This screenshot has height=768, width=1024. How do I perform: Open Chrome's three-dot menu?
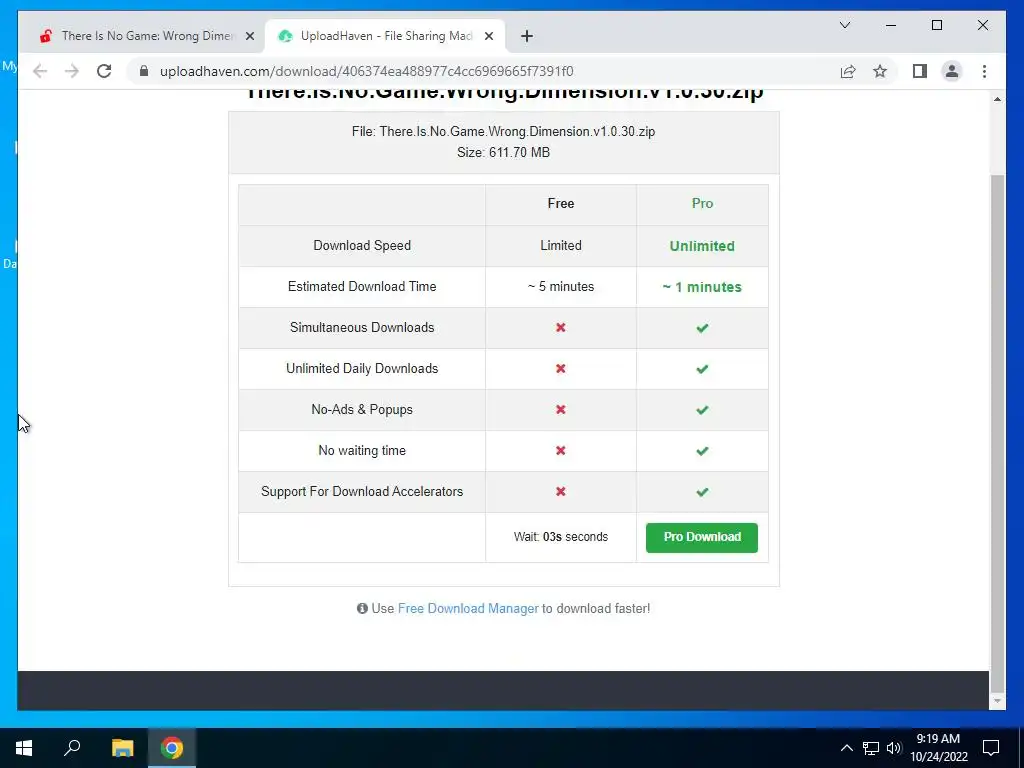click(984, 71)
